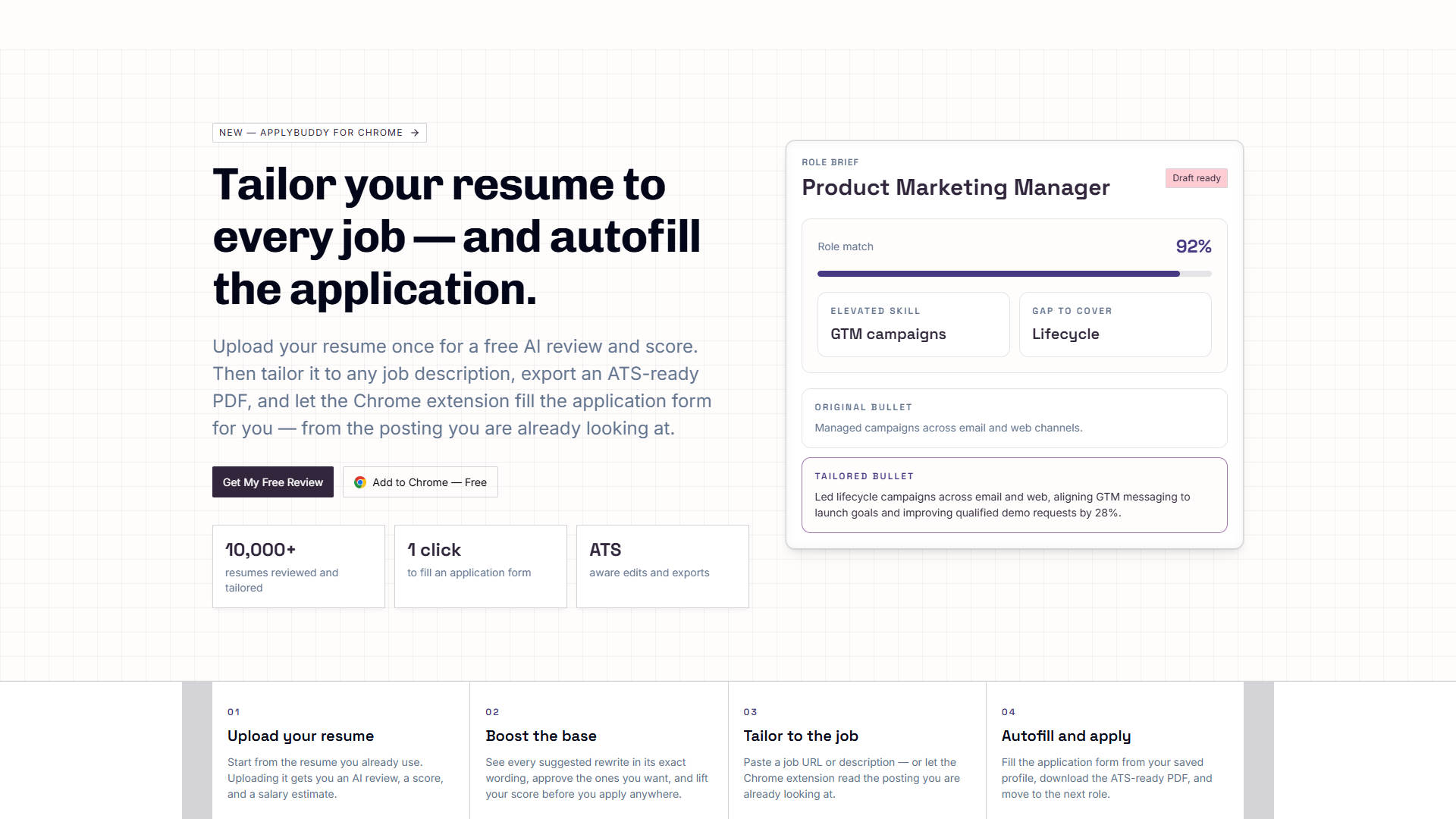The image size is (1456, 819).
Task: Click the Role match progress bar
Action: click(1014, 274)
